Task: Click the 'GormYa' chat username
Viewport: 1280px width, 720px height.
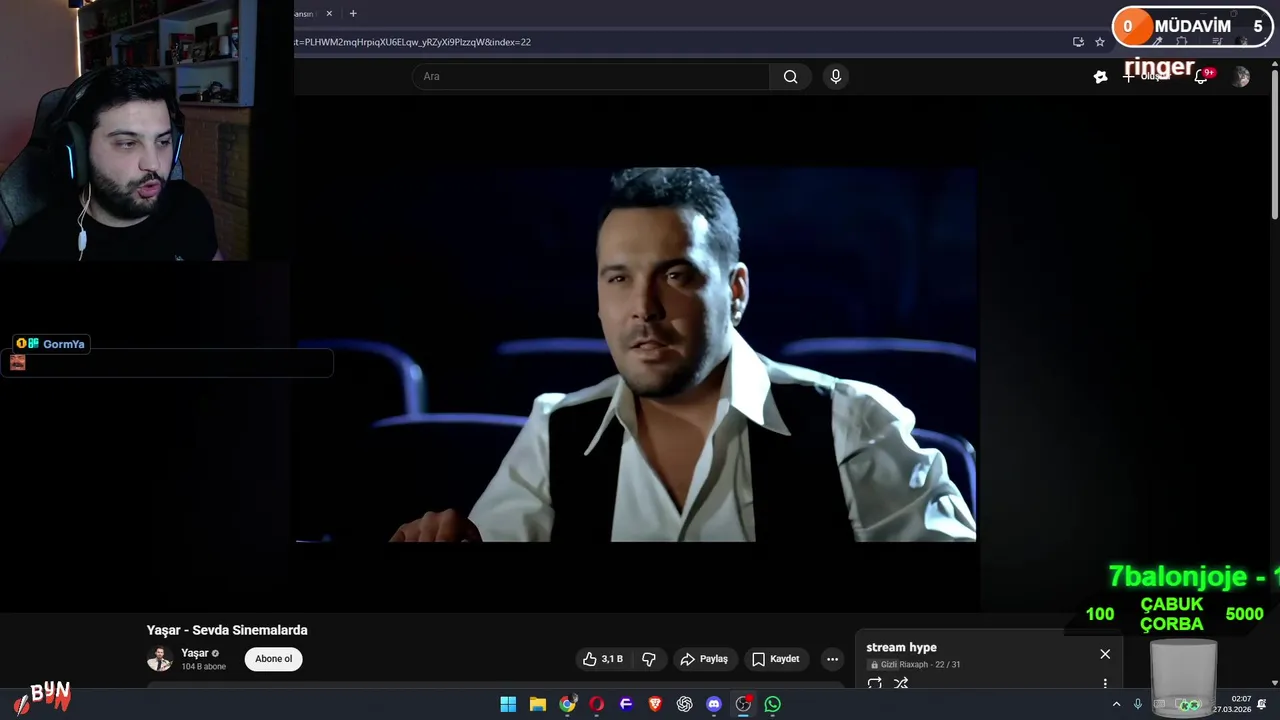Action: [64, 344]
